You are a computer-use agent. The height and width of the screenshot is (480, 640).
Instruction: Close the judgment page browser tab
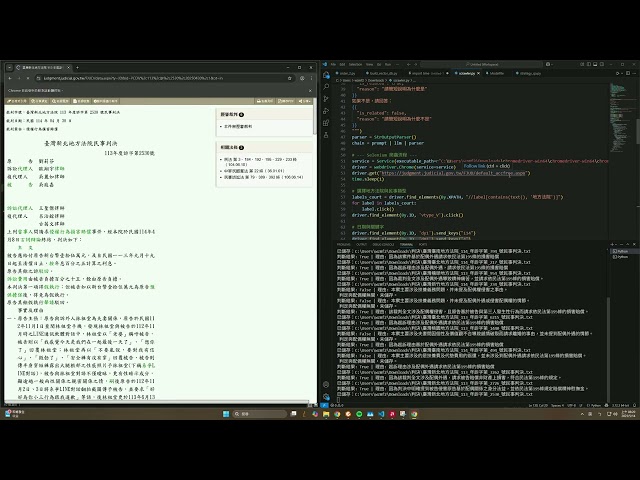[x=68, y=67]
